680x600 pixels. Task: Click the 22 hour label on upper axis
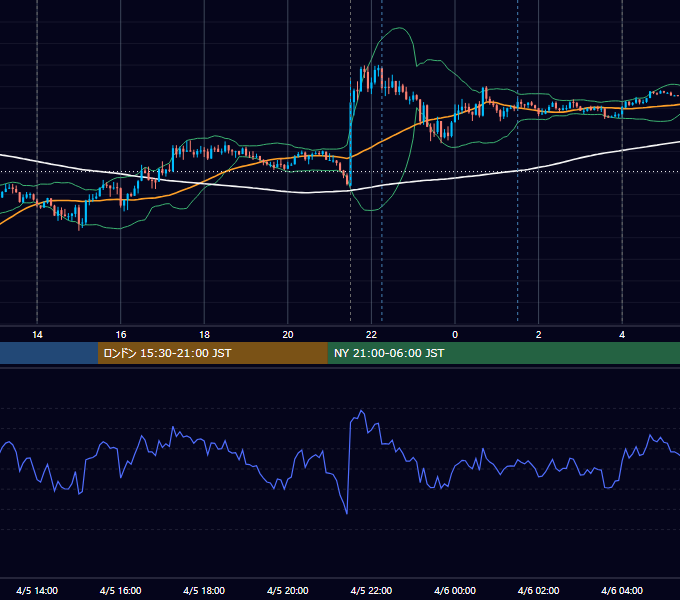coord(371,335)
